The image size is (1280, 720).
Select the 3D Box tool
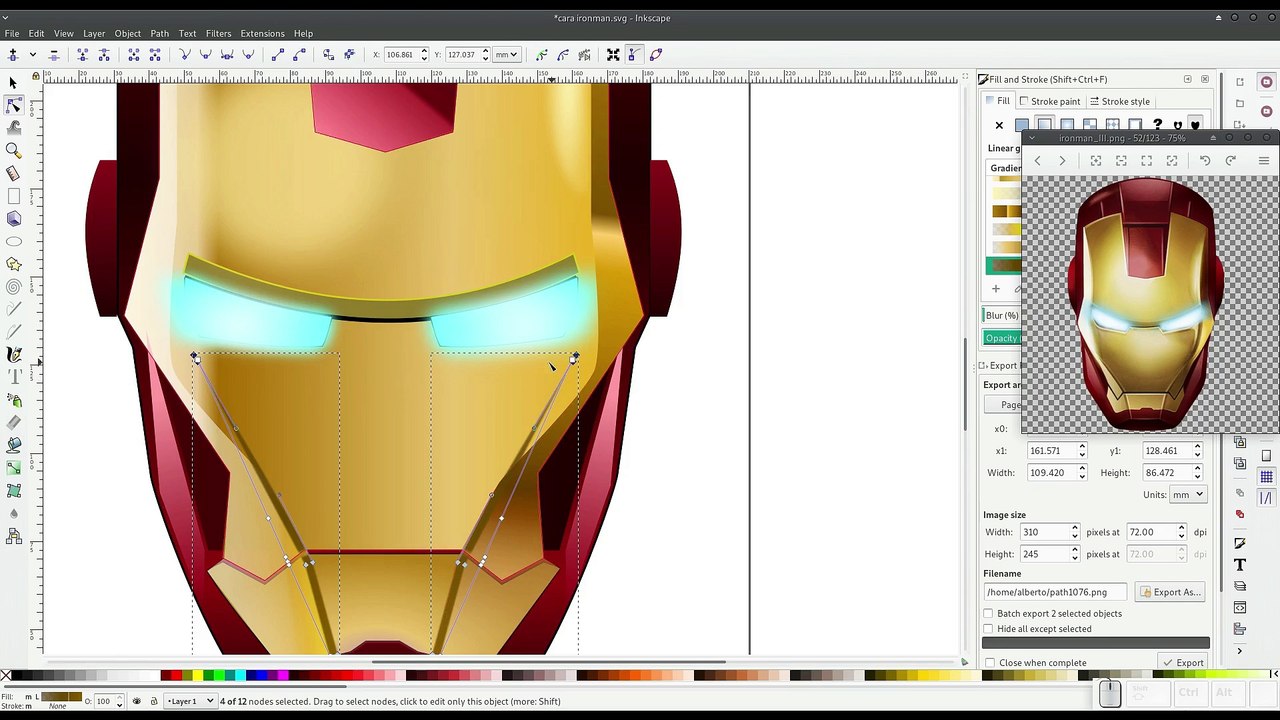[13, 219]
